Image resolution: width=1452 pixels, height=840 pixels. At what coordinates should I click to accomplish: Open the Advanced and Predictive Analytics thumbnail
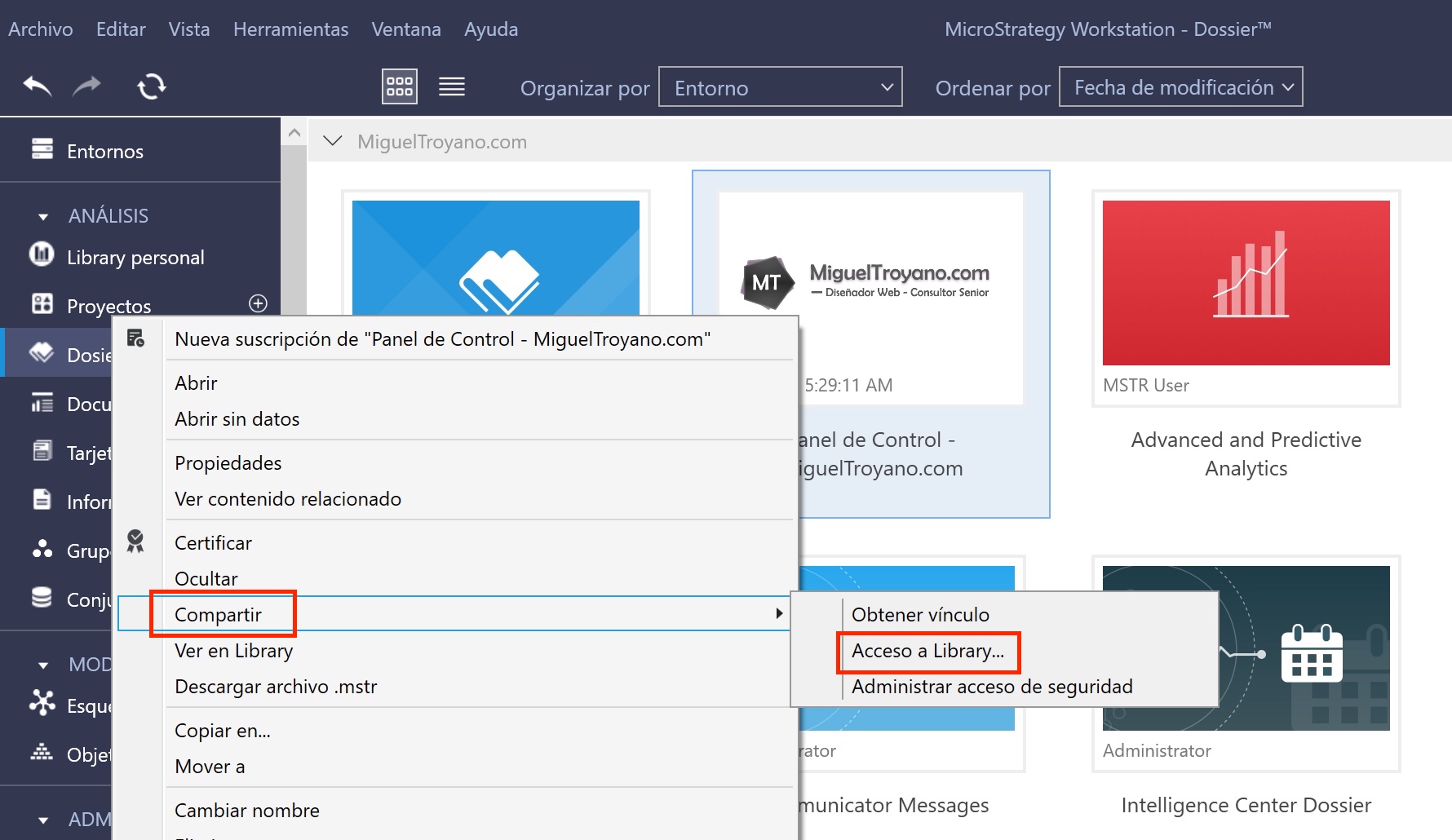(x=1246, y=283)
